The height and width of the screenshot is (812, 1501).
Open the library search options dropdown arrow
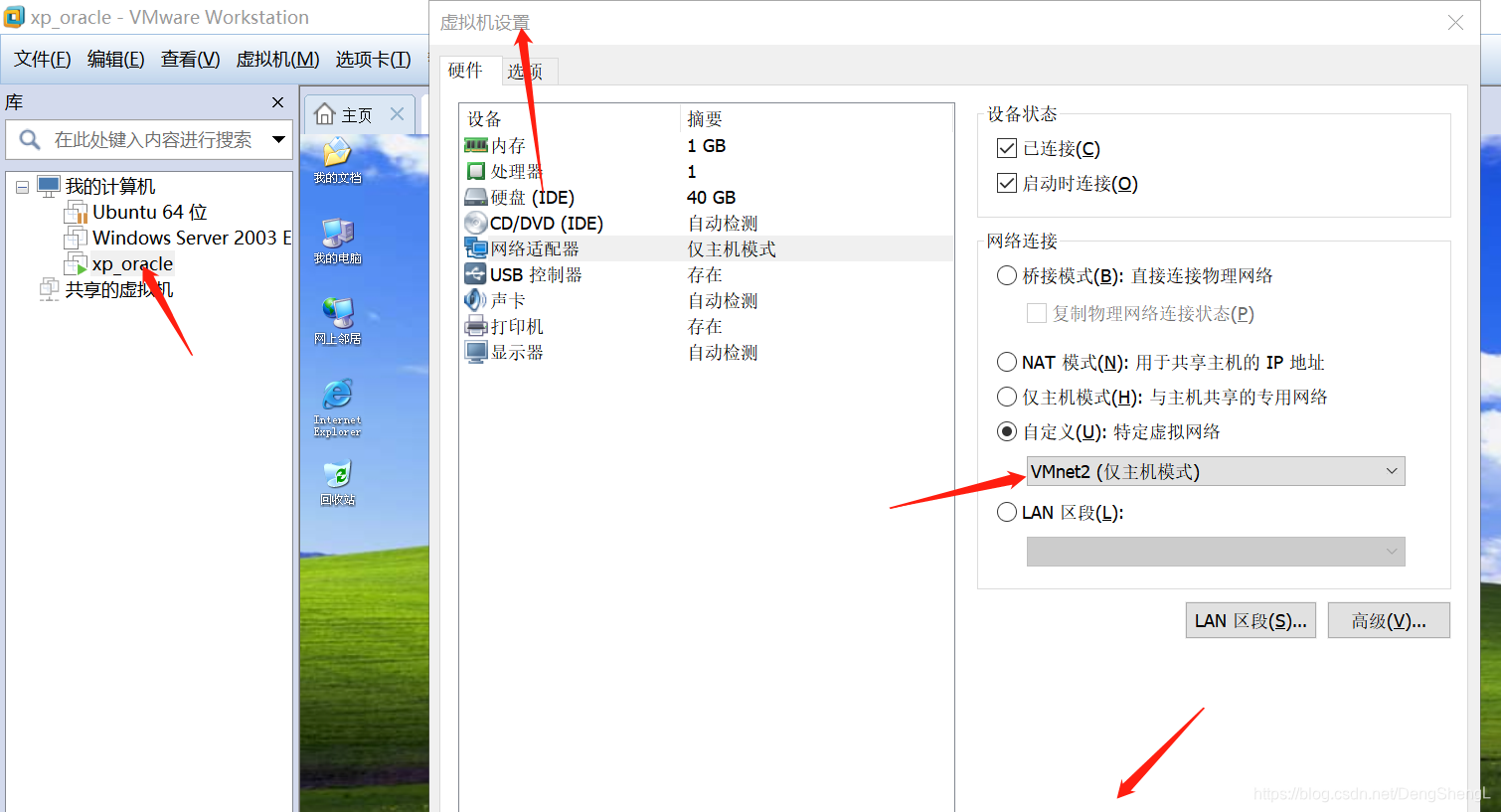pos(279,140)
